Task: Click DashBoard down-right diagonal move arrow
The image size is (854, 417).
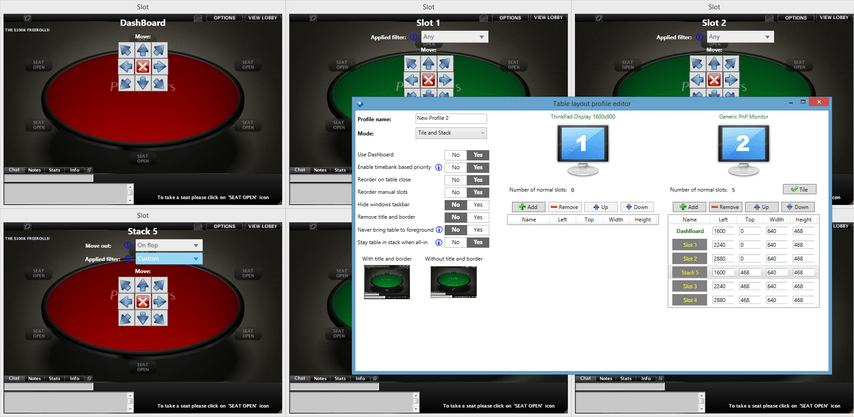Action: click(159, 83)
